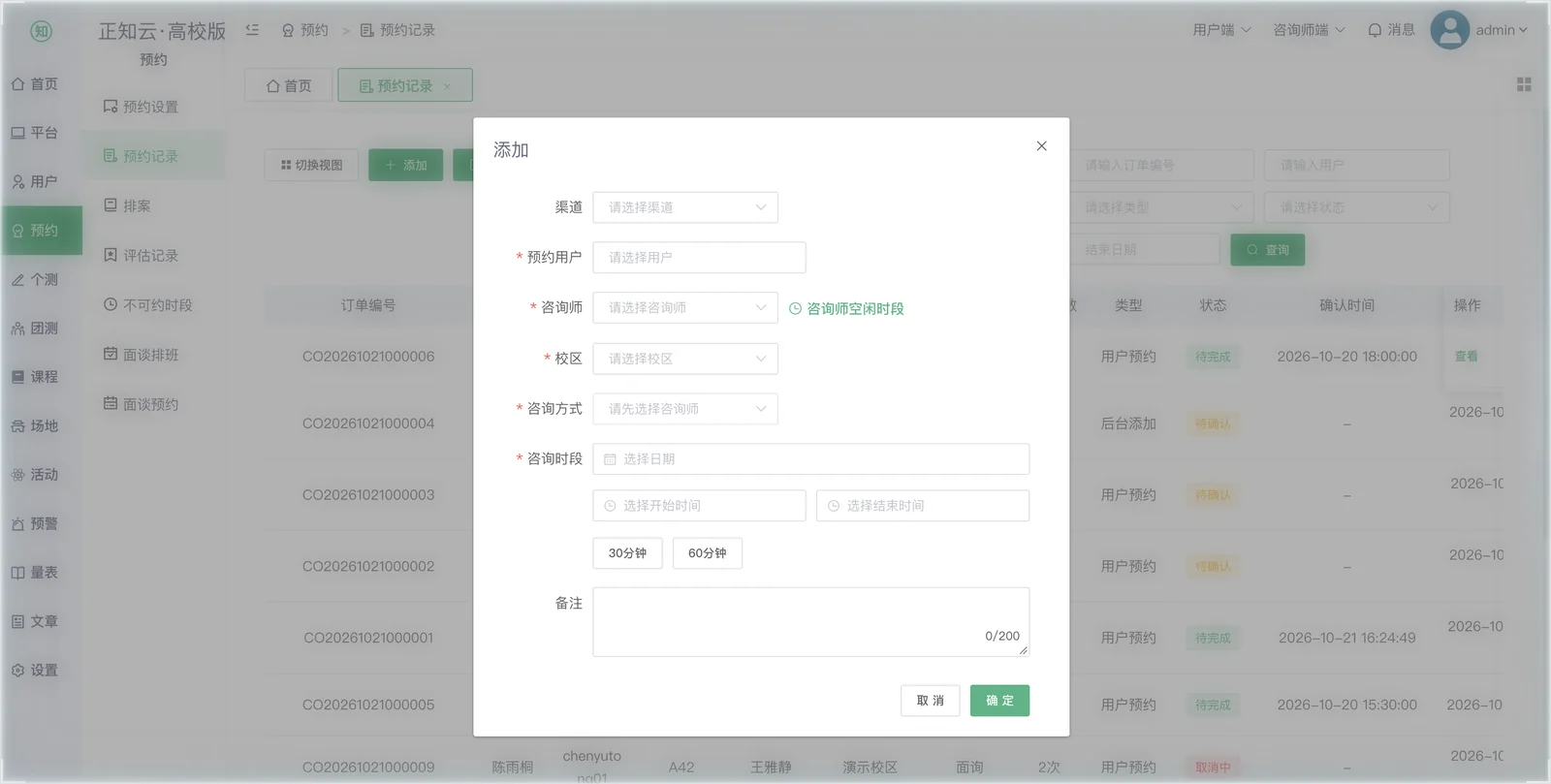Click the clock icon beside 咨询师空闲时段
Screen dimensions: 1551x784
click(x=796, y=309)
